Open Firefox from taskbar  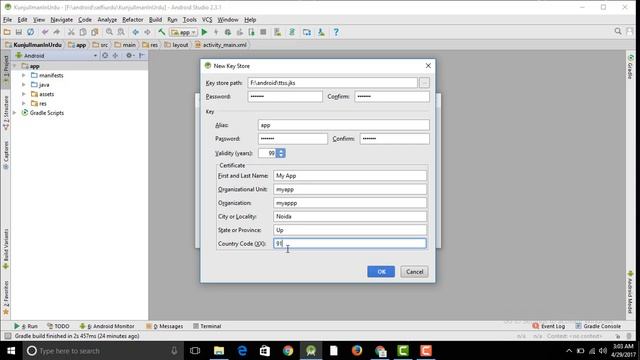[x=357, y=351]
